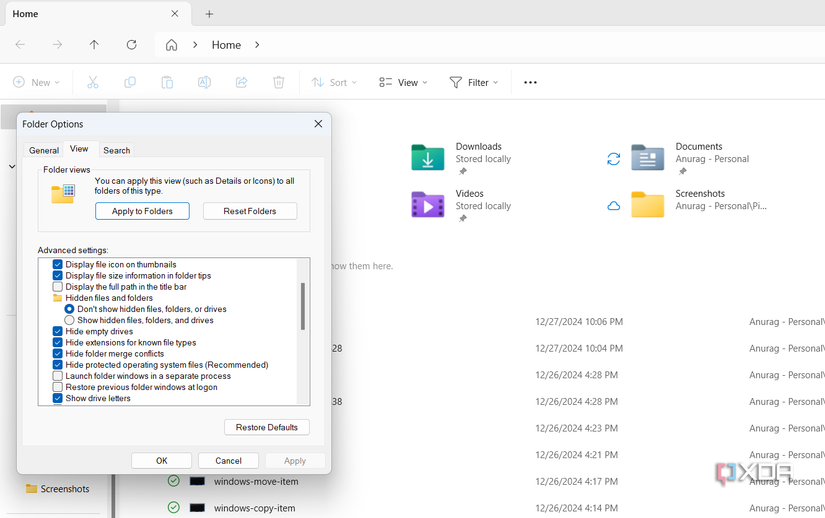This screenshot has height=518, width=825.
Task: Click thumbnail of windows-move-item file
Action: pyautogui.click(x=197, y=481)
